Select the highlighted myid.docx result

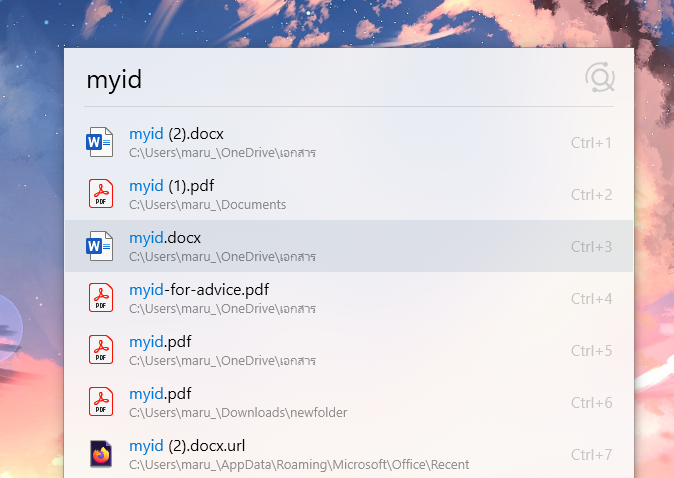pyautogui.click(x=349, y=246)
